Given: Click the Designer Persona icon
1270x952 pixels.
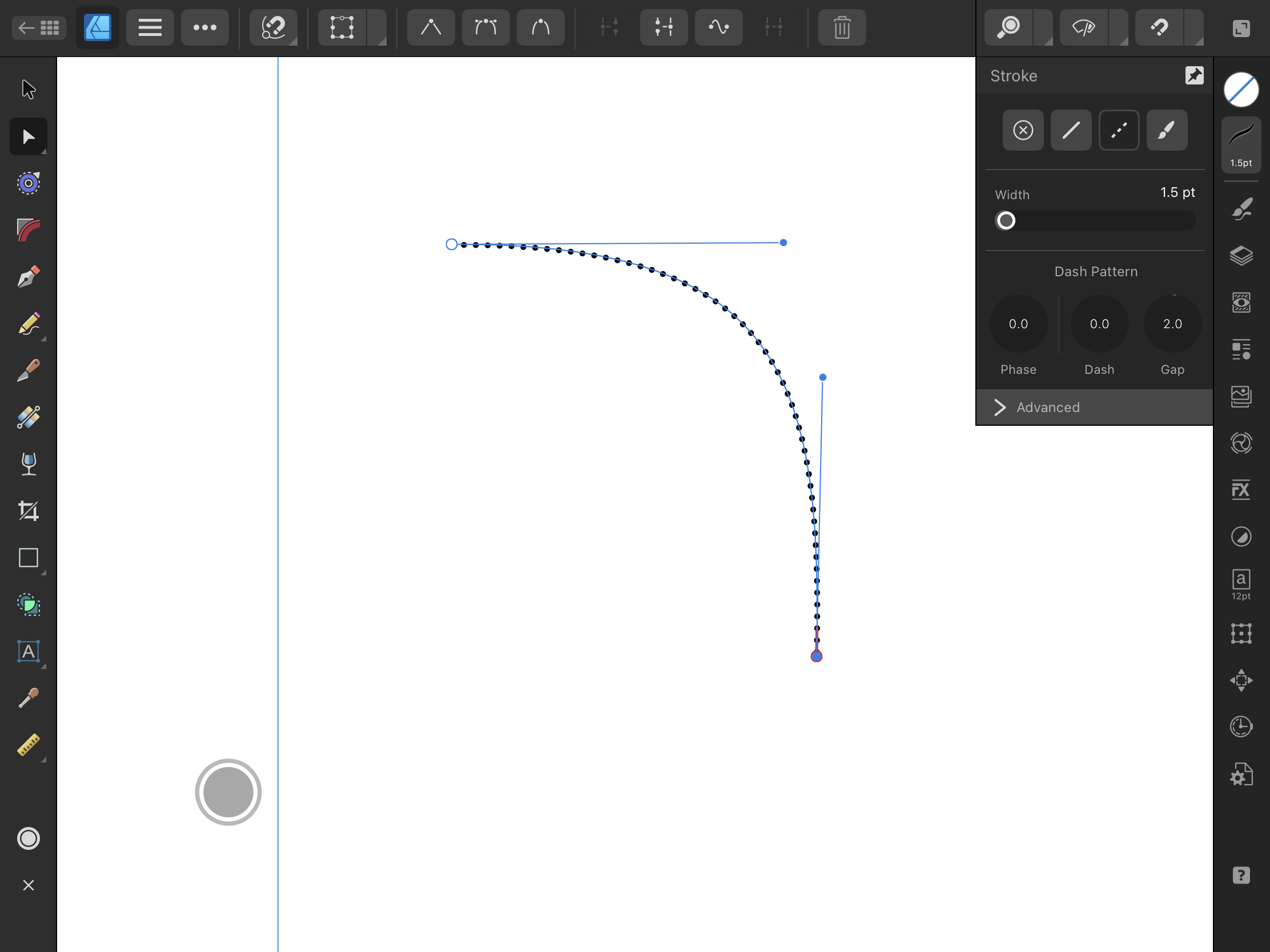Looking at the screenshot, I should (98, 27).
